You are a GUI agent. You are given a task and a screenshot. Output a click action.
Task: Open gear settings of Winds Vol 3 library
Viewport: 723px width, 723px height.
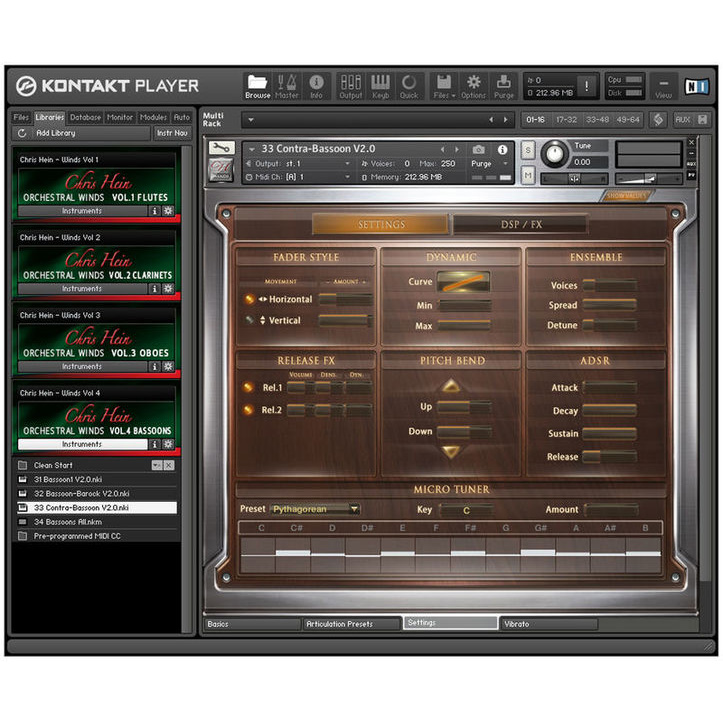(x=168, y=367)
